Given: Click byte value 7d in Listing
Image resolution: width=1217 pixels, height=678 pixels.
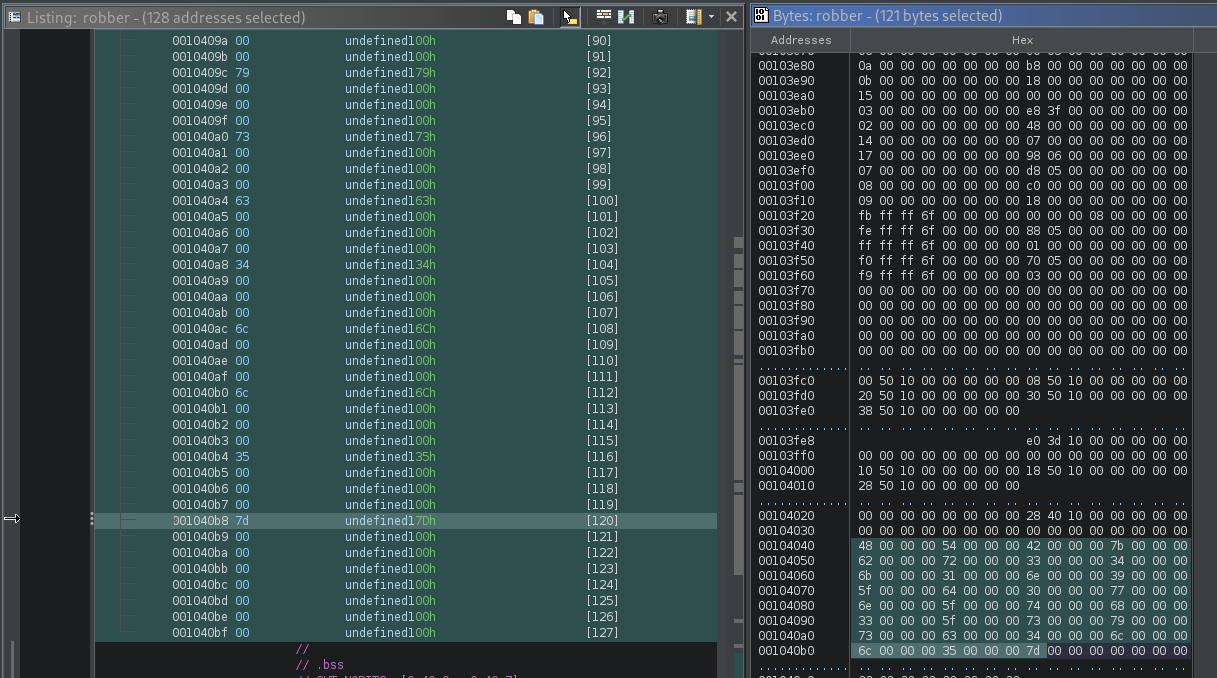Looking at the screenshot, I should [243, 521].
